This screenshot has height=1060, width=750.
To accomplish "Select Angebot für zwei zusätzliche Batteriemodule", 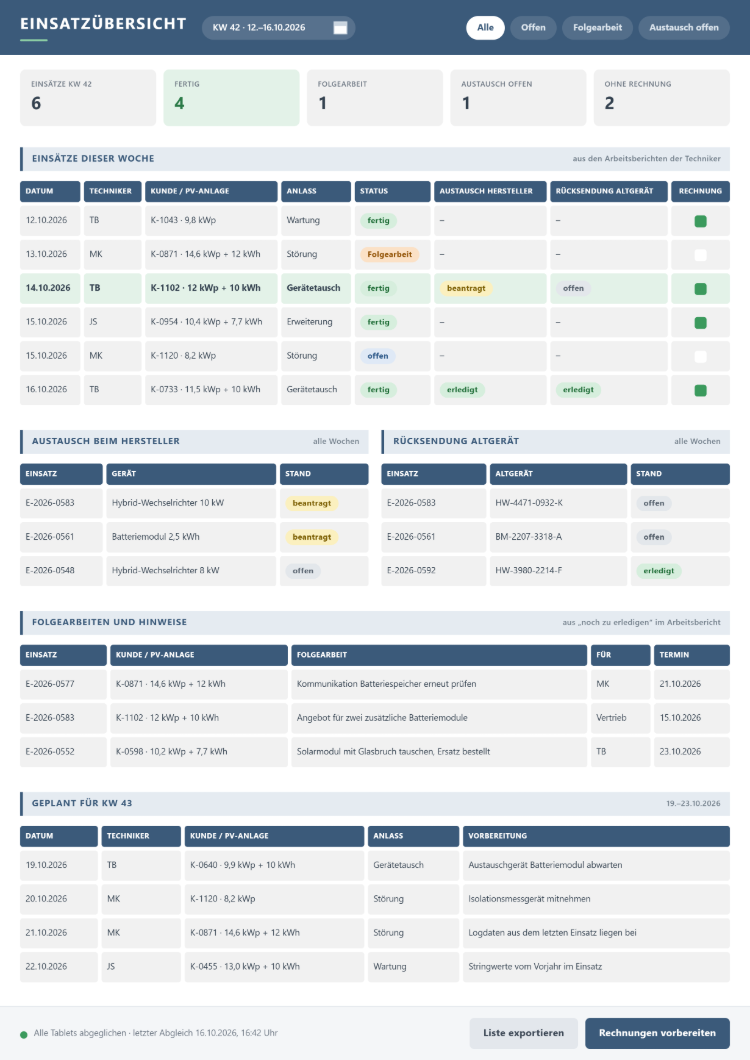I will coord(439,718).
